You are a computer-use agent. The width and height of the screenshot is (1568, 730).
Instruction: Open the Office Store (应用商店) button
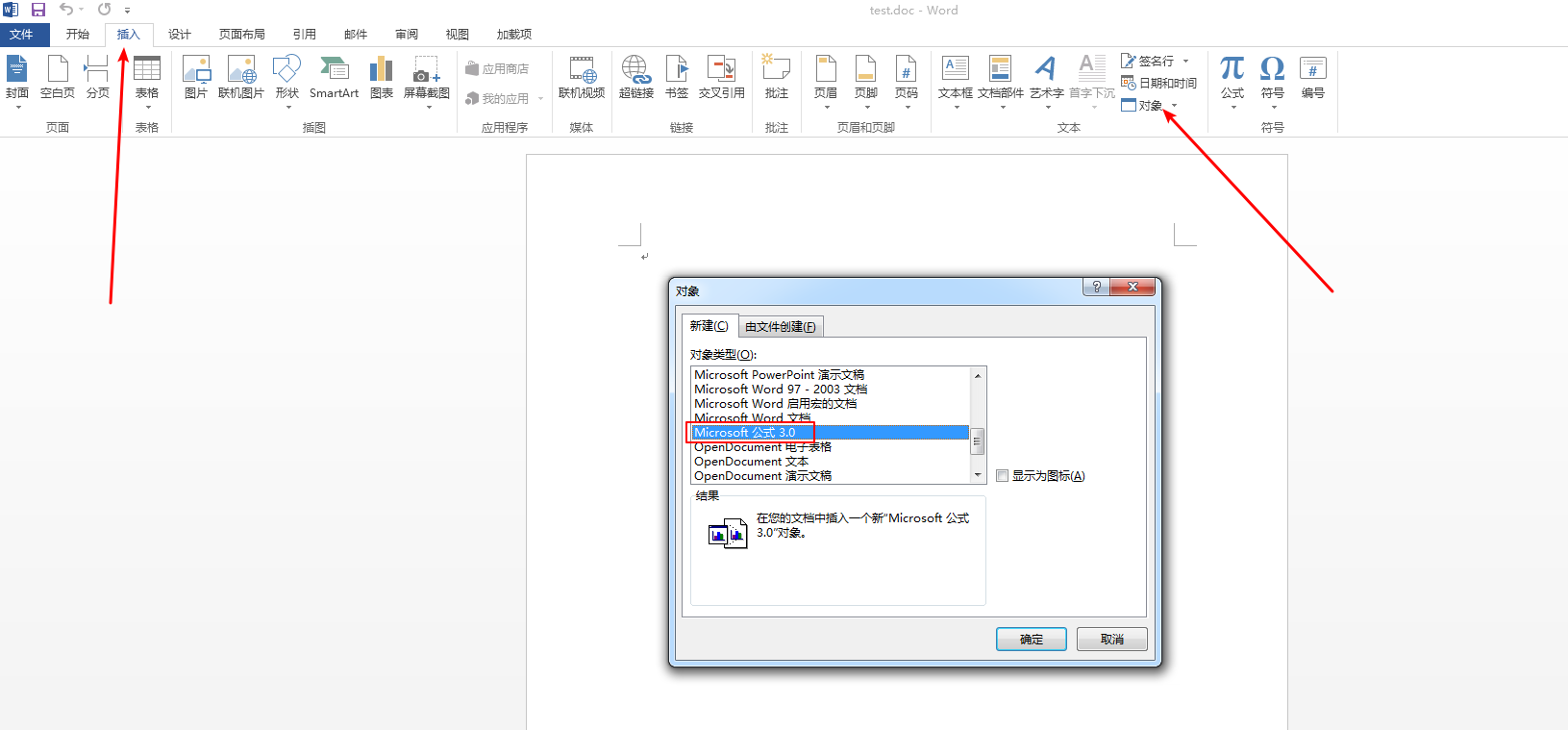[x=498, y=69]
